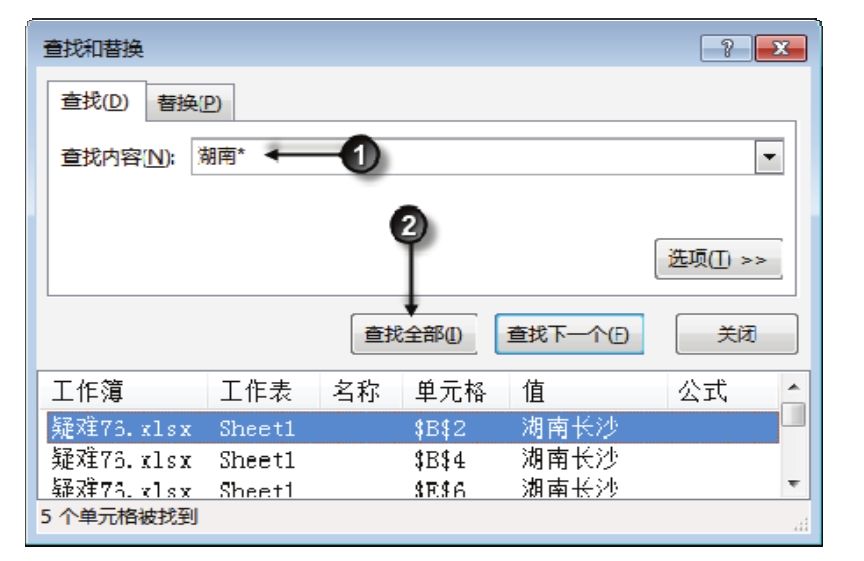
Task: Expand more settings with 选项(T) >>
Action: [x=716, y=259]
